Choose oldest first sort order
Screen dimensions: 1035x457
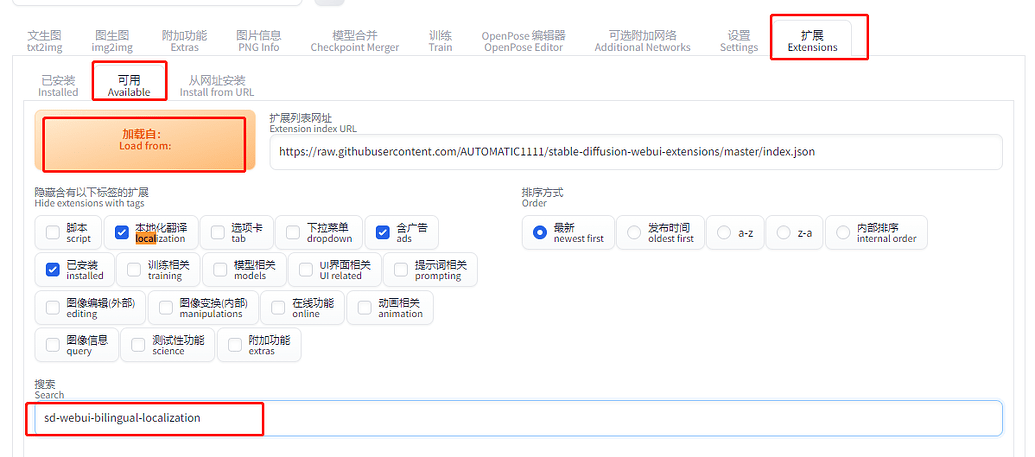[x=634, y=232]
